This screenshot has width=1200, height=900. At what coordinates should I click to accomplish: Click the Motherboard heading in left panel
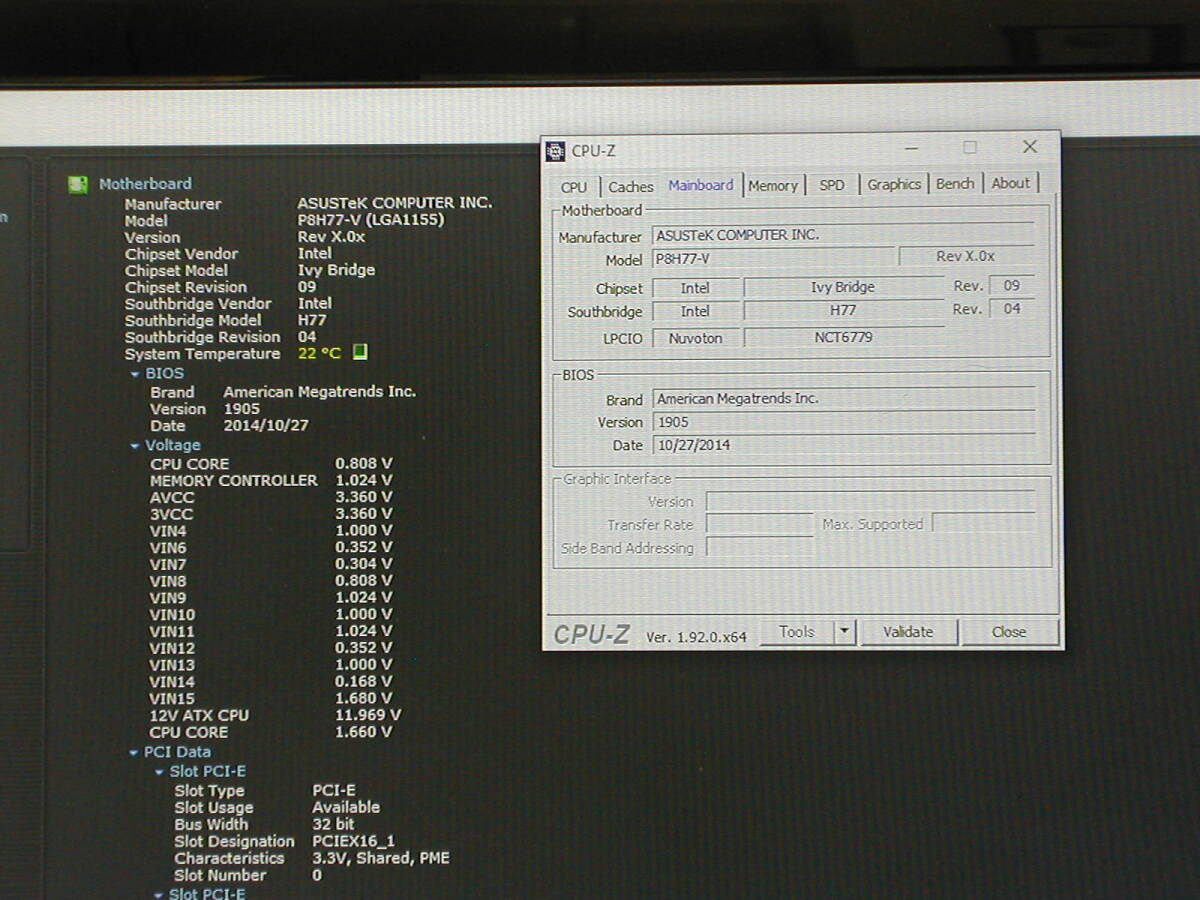coord(145,184)
